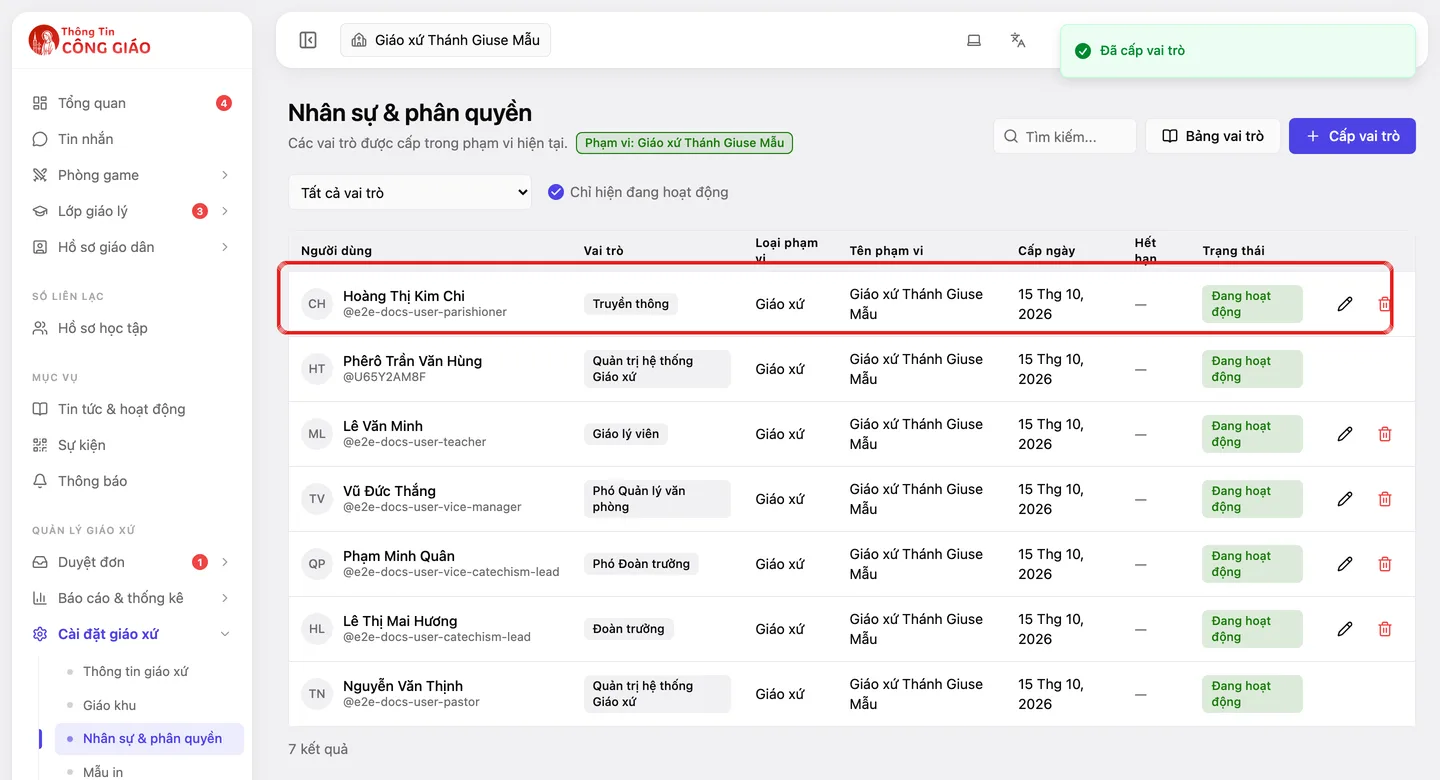
Task: Edit Phạm Minh Quân's role
Action: [1345, 564]
